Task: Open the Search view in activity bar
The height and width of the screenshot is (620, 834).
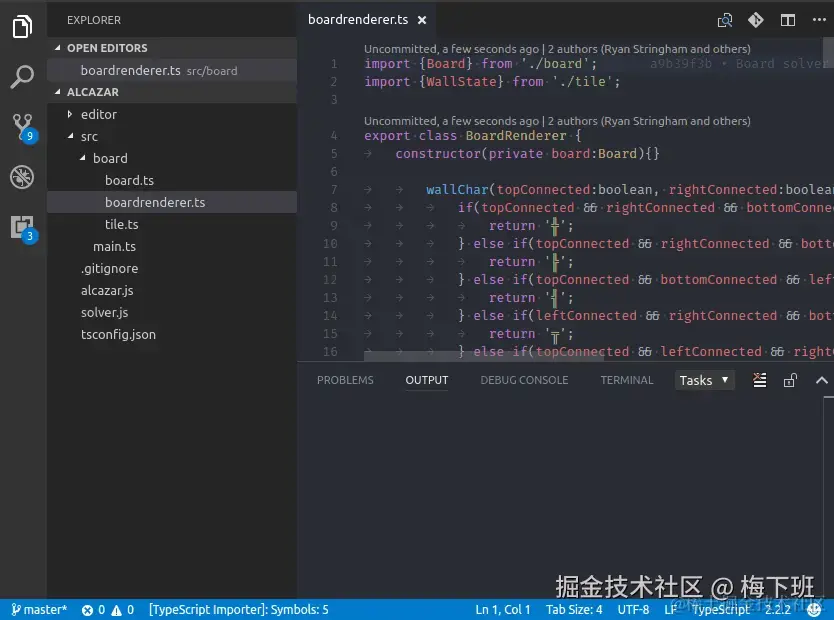Action: click(x=22, y=77)
